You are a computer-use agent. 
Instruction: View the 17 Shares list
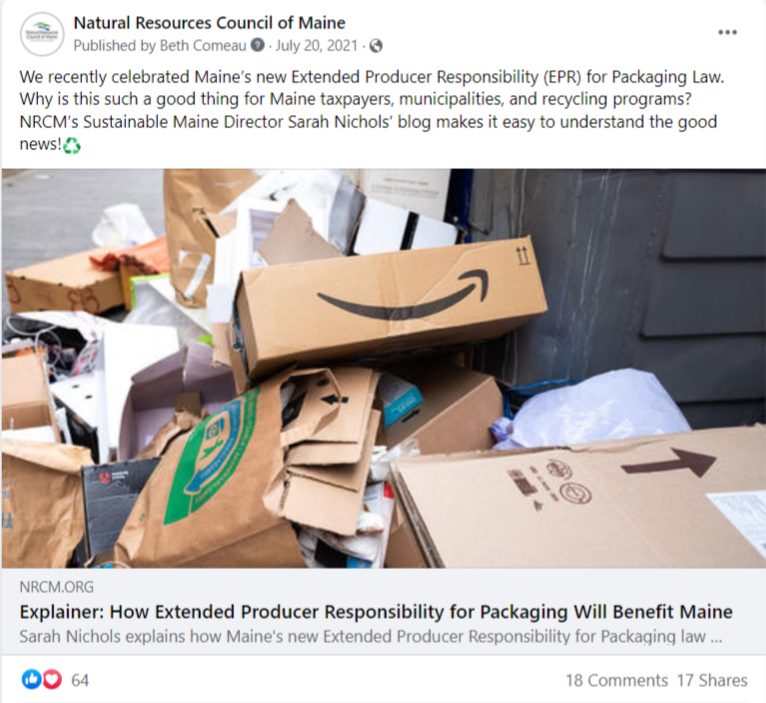click(x=712, y=680)
